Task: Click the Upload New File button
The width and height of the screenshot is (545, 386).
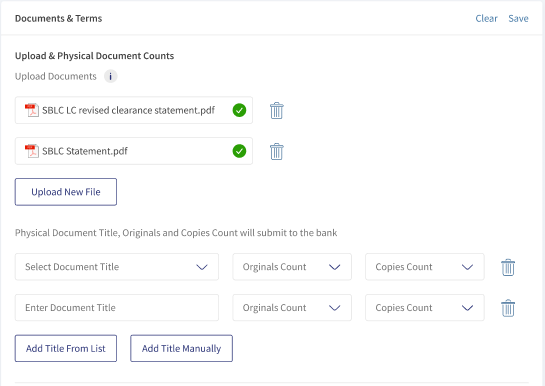Action: tap(66, 192)
